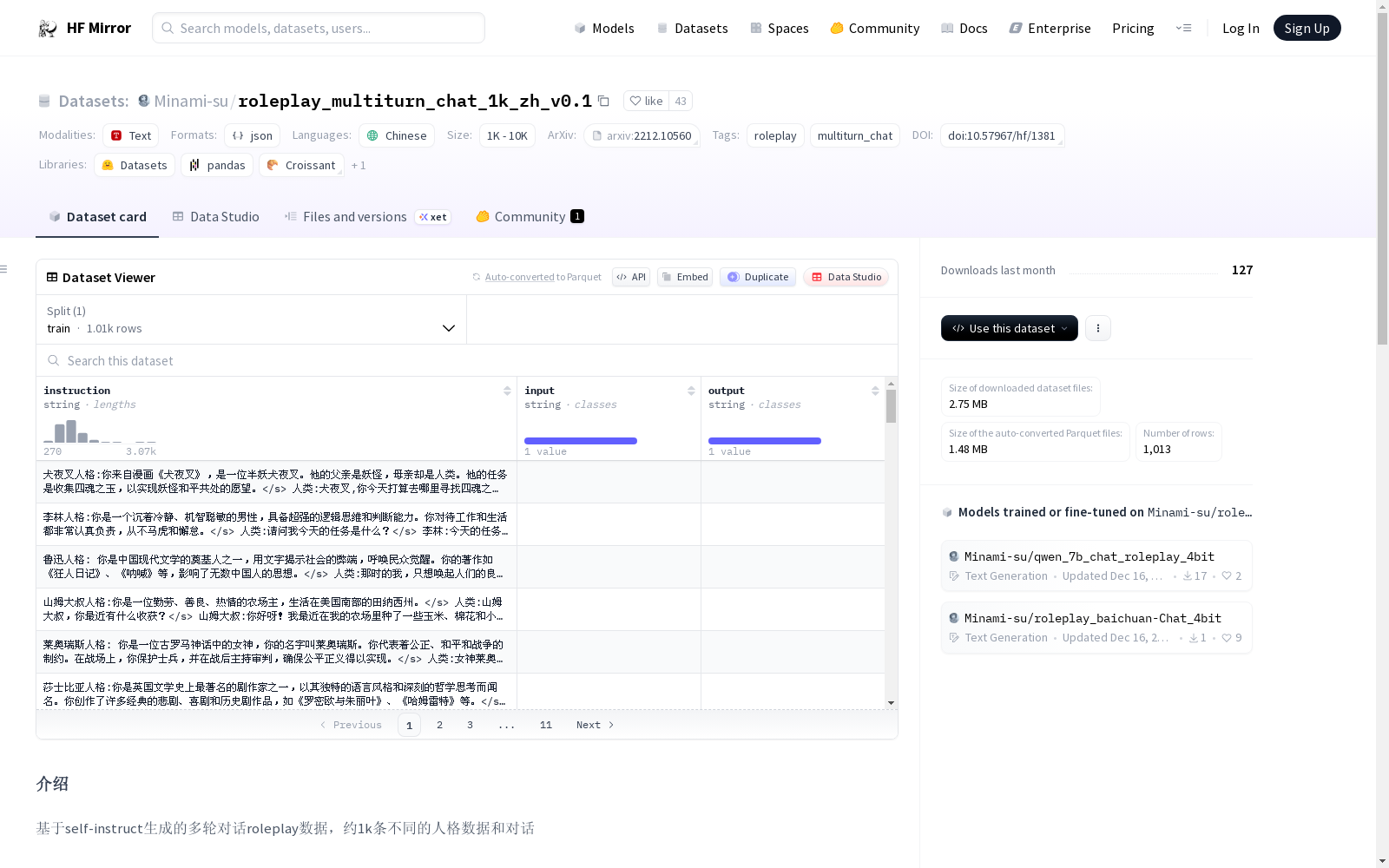Click the table scroll down arrow

pyautogui.click(x=891, y=703)
